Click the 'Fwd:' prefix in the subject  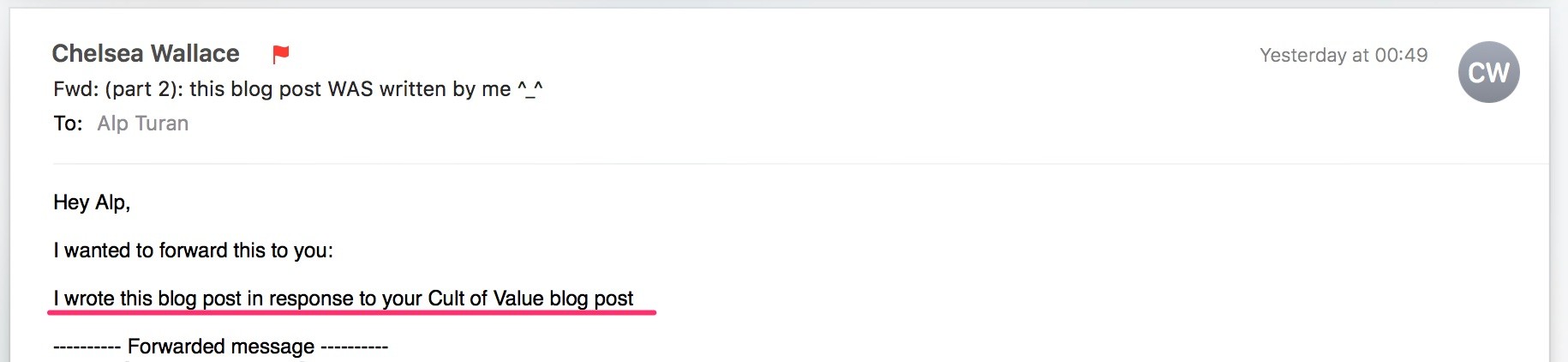[75, 89]
